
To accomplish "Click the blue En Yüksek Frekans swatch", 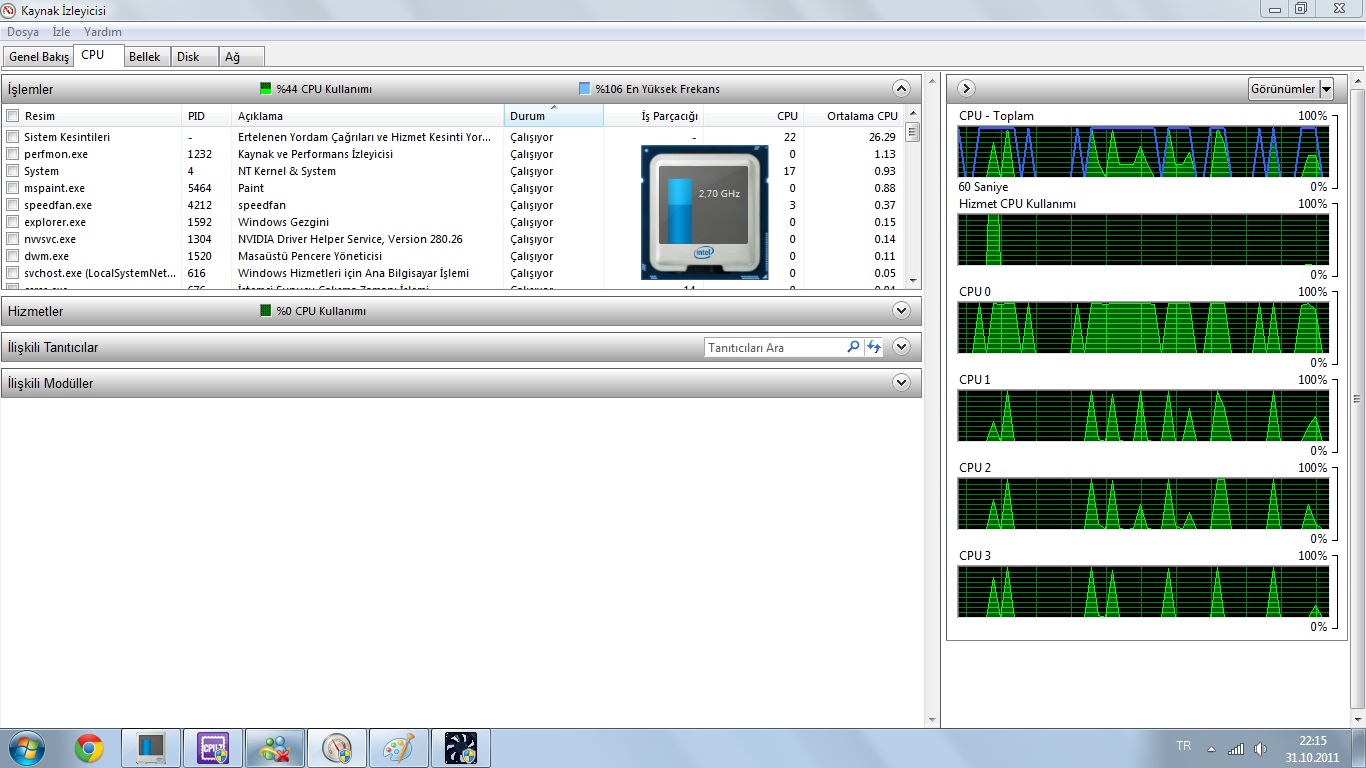I will point(584,88).
